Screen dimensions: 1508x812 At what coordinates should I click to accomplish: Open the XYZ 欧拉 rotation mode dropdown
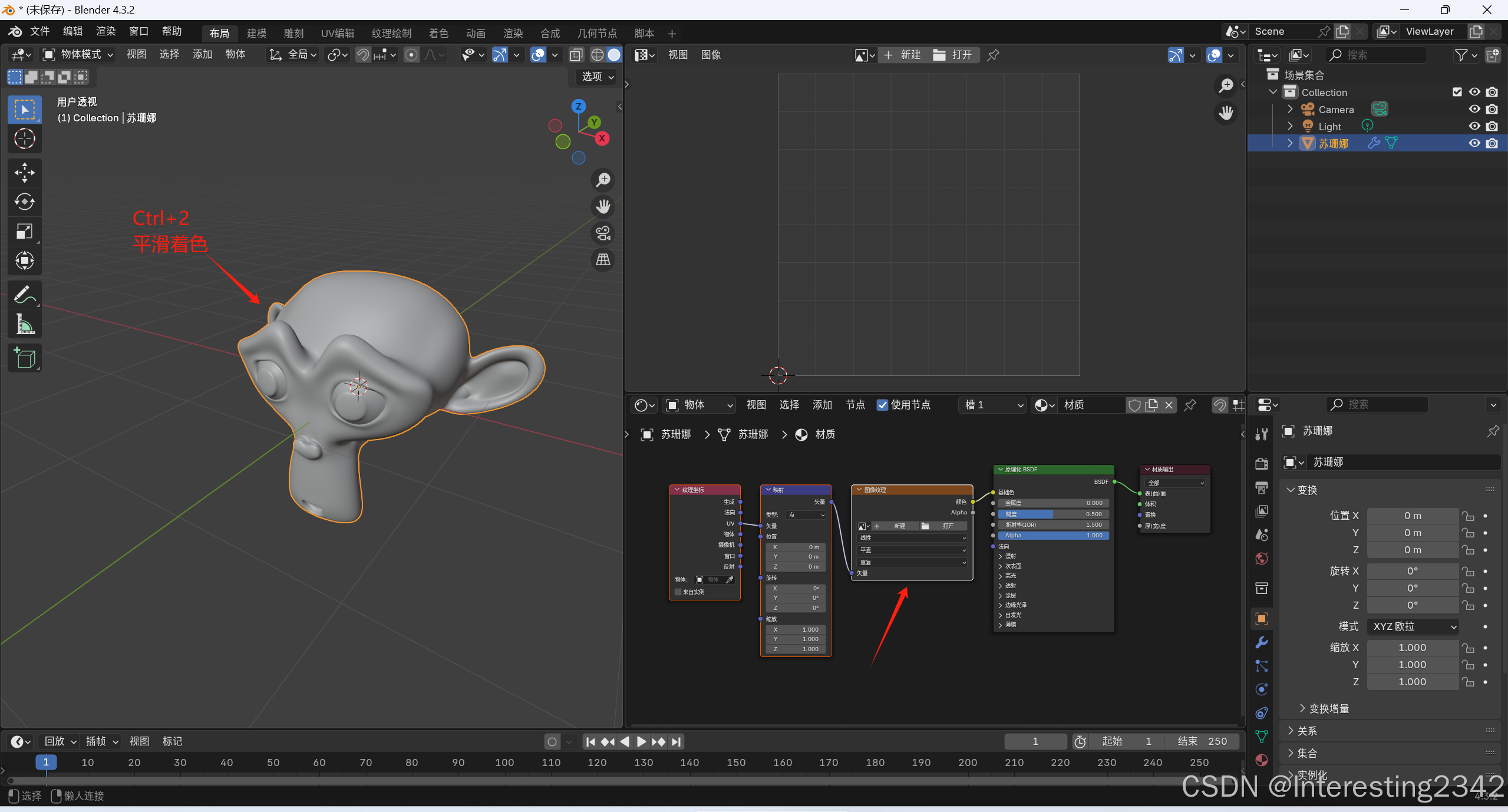[1413, 626]
